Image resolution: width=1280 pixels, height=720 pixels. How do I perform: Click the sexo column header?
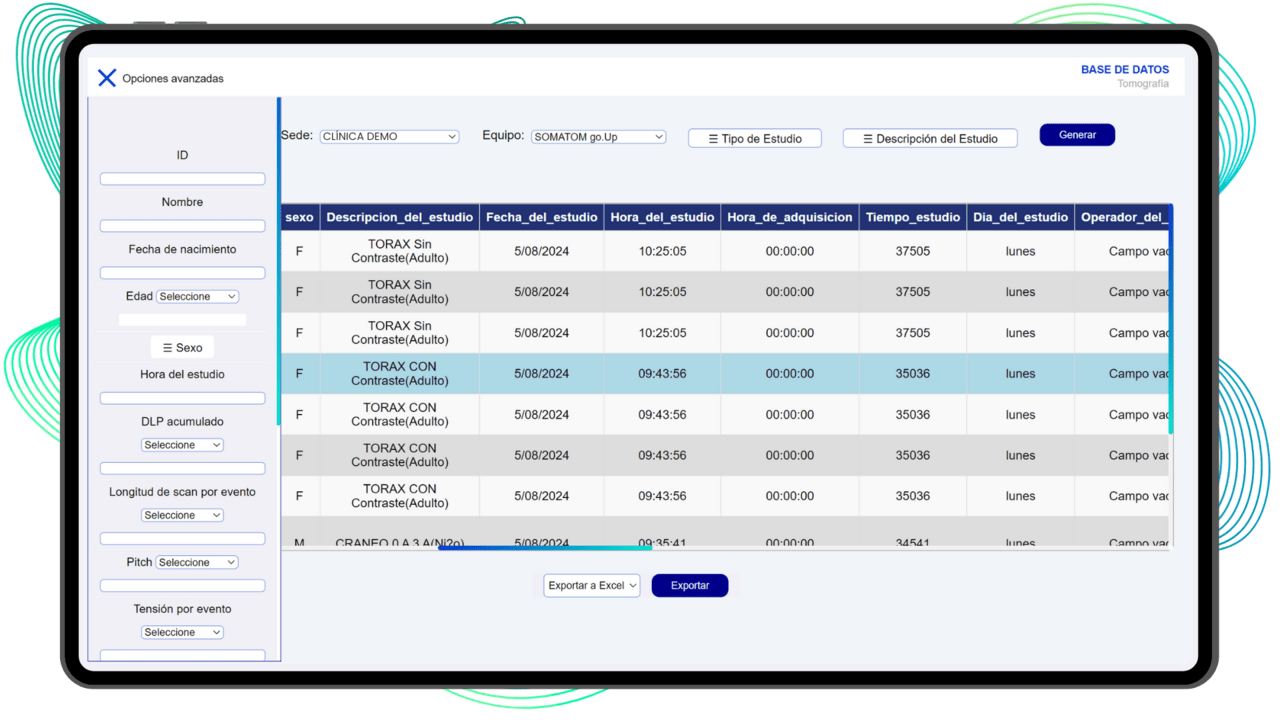[299, 217]
